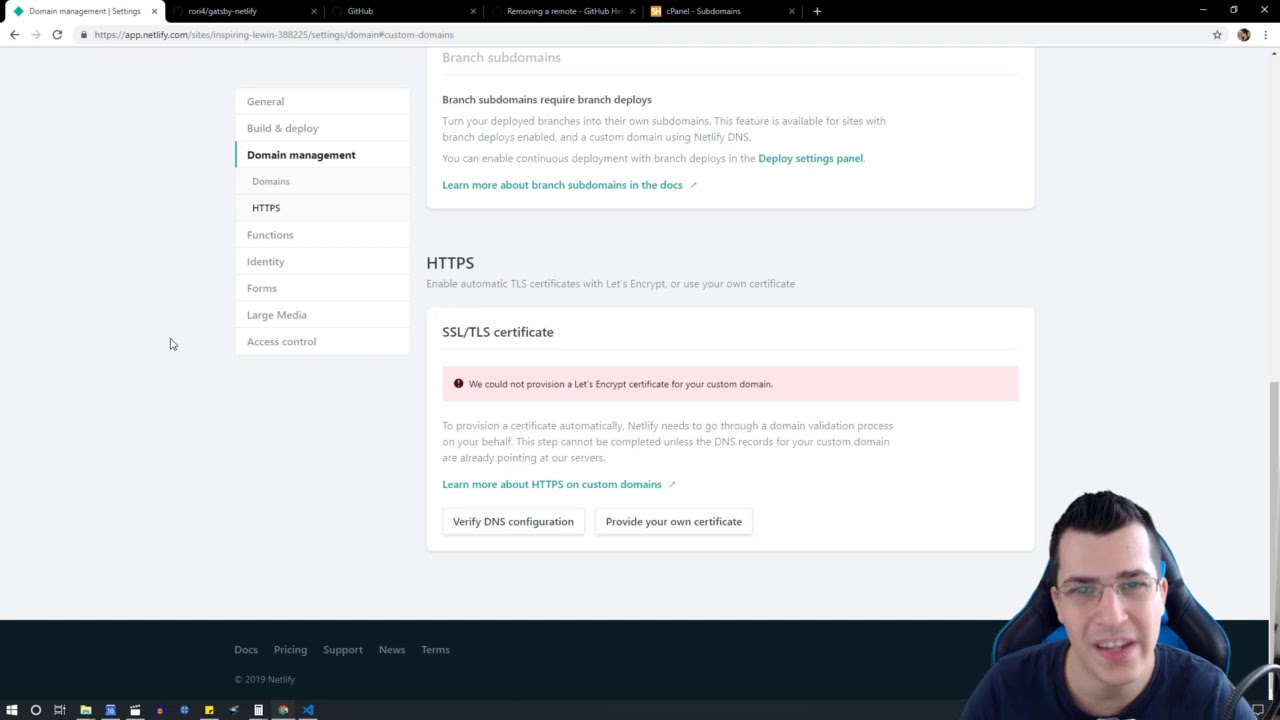1280x720 pixels.
Task: Click Provide your own certificate button
Action: [674, 521]
